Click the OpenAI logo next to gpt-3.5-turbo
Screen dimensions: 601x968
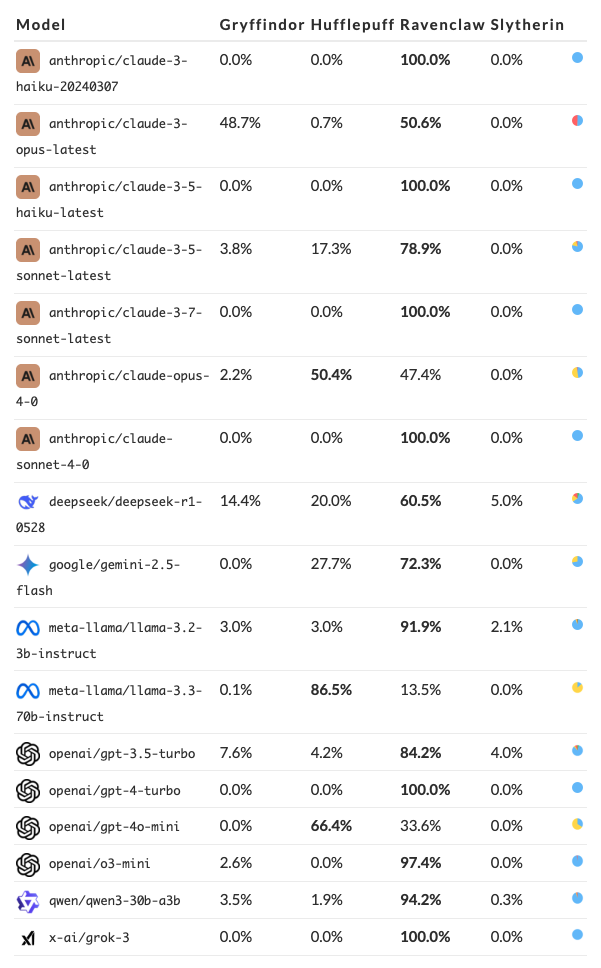28,753
